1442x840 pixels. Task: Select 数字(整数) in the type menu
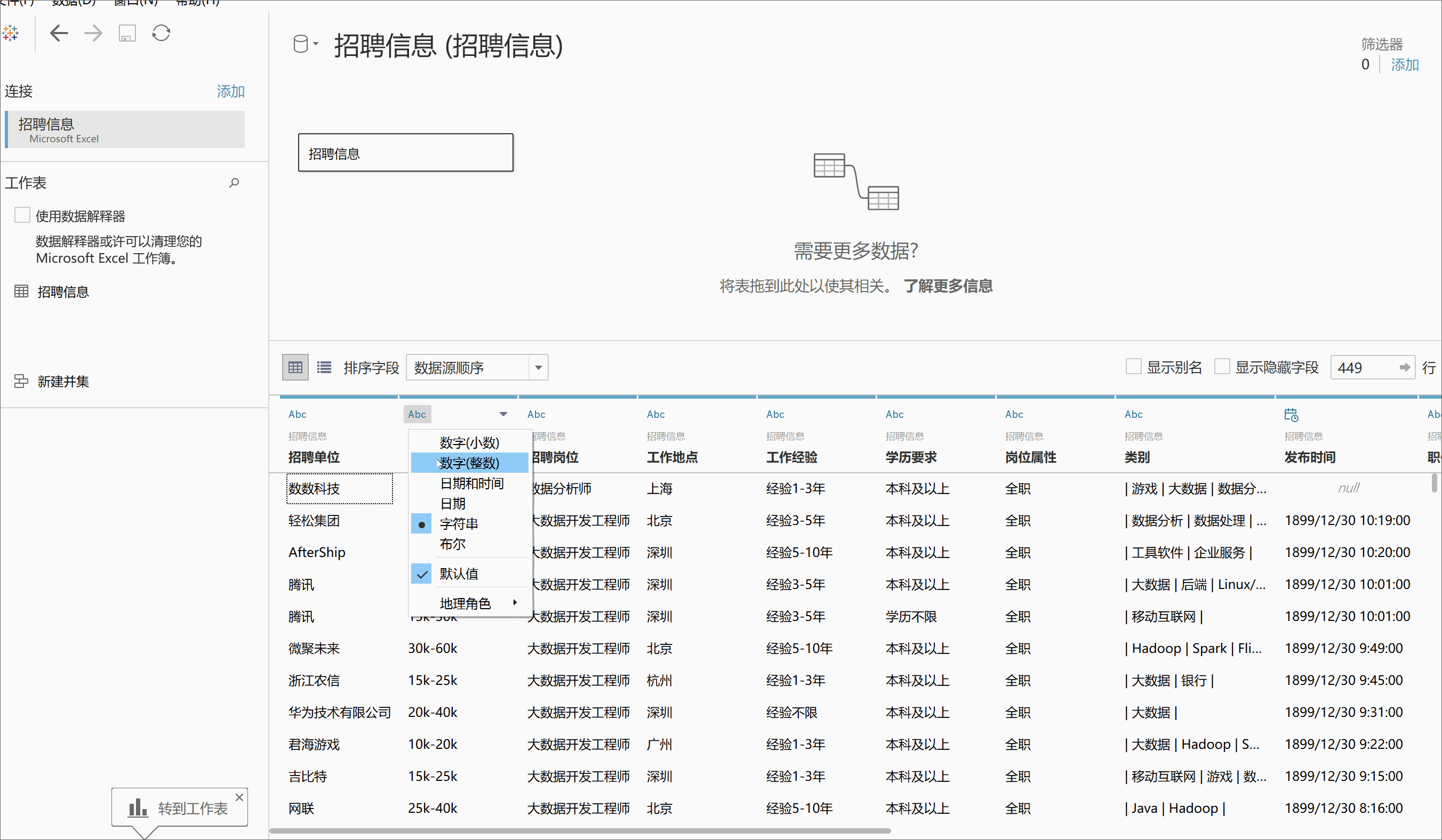click(469, 463)
